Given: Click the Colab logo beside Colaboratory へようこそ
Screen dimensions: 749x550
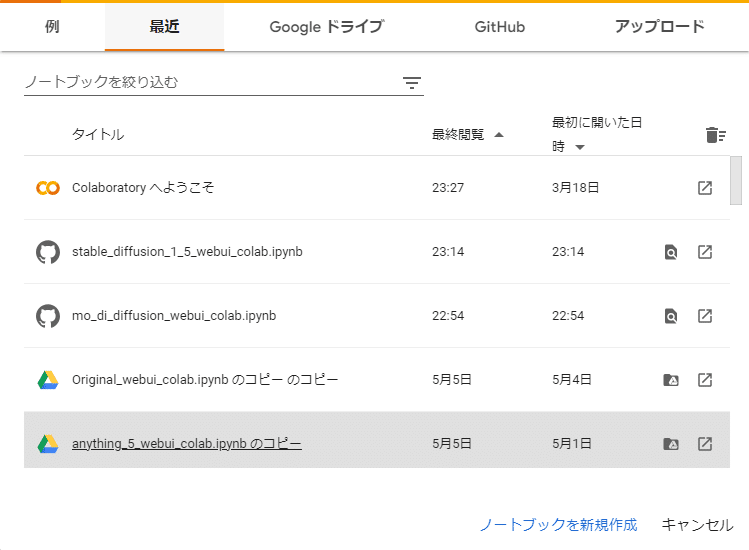Looking at the screenshot, I should pyautogui.click(x=48, y=188).
